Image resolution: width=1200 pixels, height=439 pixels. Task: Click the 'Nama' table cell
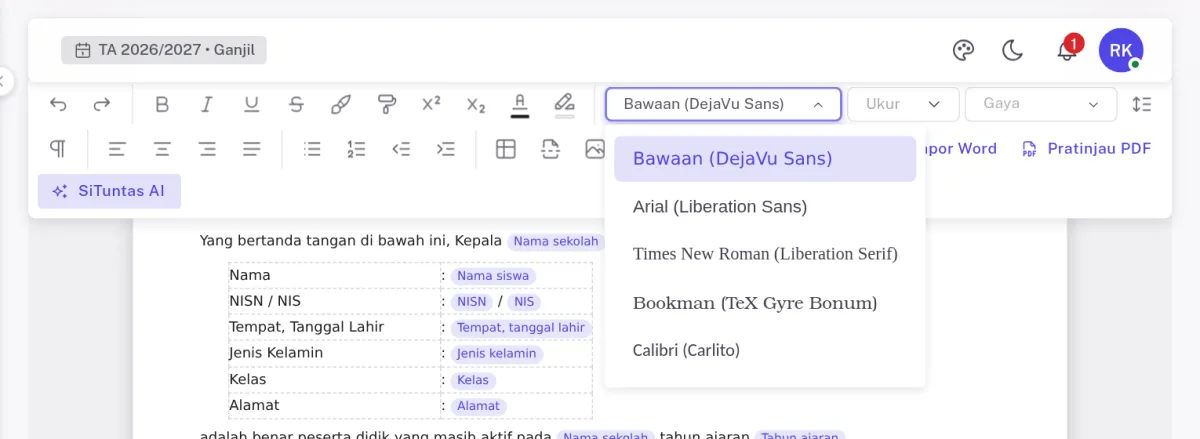334,275
